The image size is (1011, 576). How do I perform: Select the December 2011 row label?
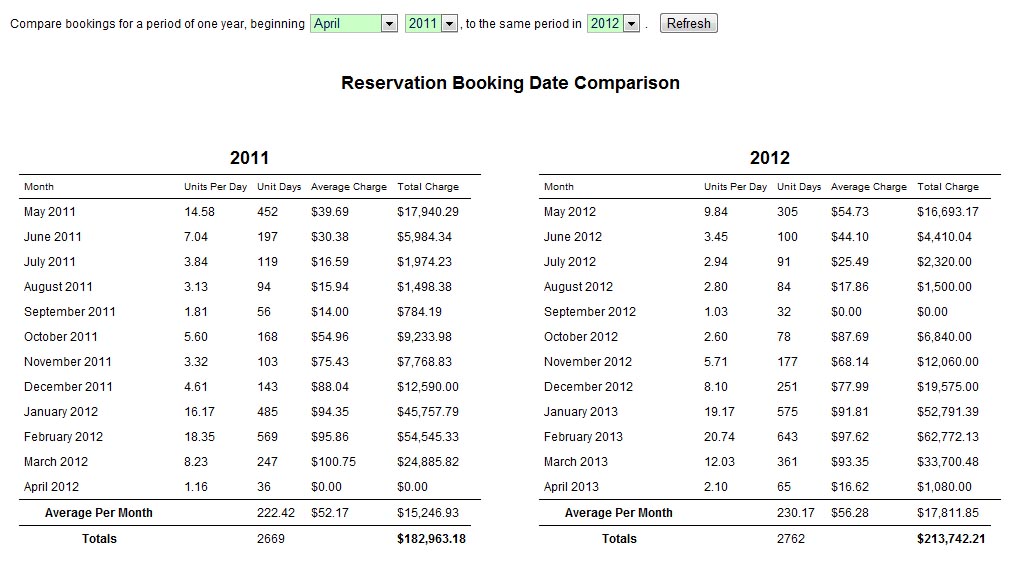68,387
